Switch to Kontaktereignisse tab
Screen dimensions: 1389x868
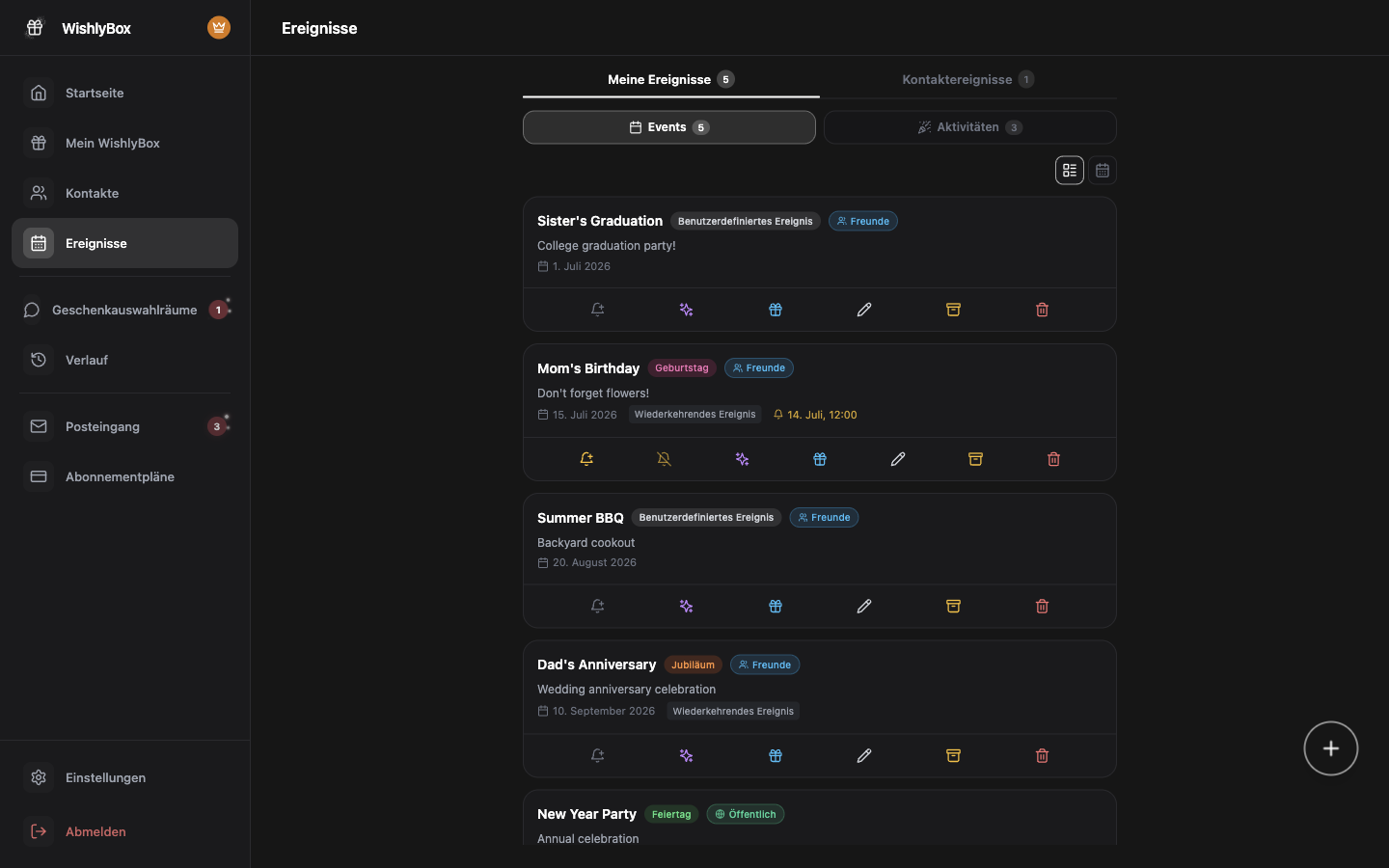(x=968, y=79)
